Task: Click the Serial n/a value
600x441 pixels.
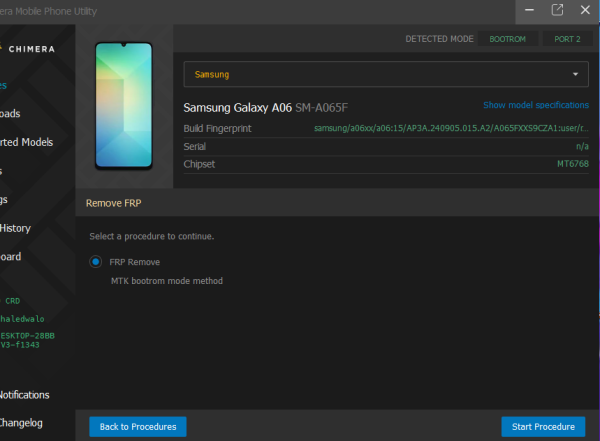Action: 582,146
